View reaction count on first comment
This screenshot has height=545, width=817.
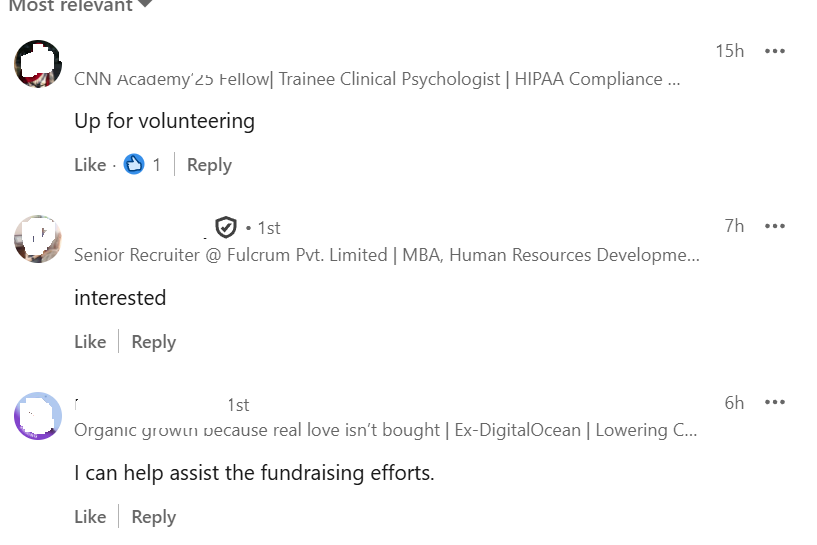(x=156, y=165)
